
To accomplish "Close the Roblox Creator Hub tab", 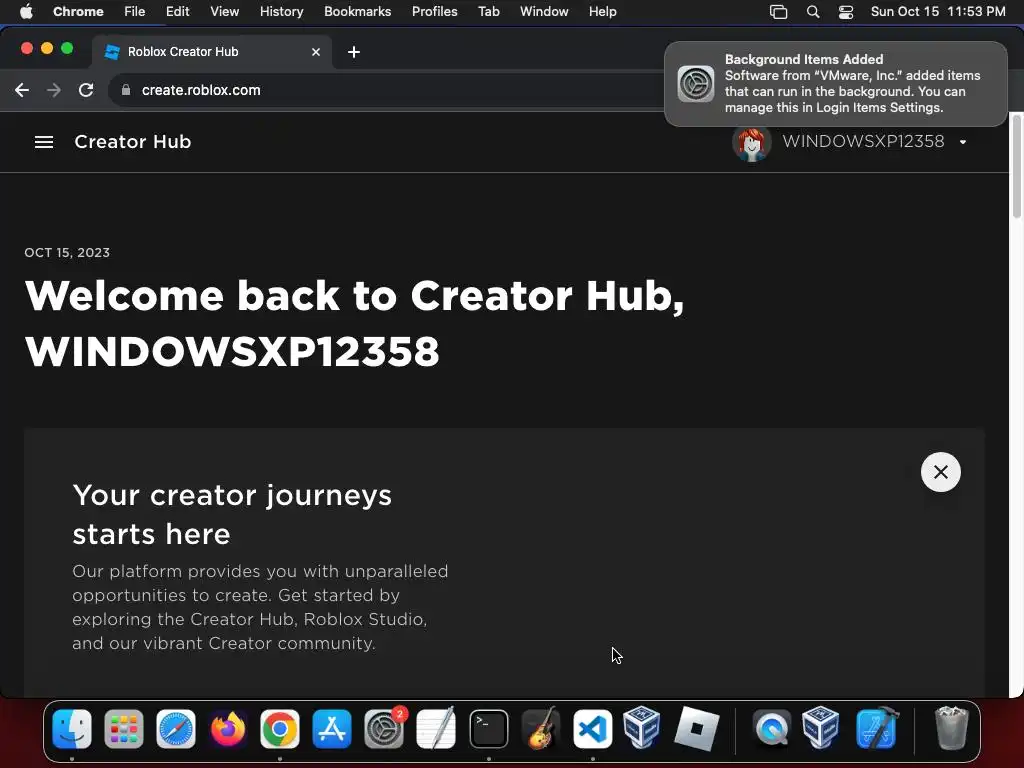I will click(316, 52).
